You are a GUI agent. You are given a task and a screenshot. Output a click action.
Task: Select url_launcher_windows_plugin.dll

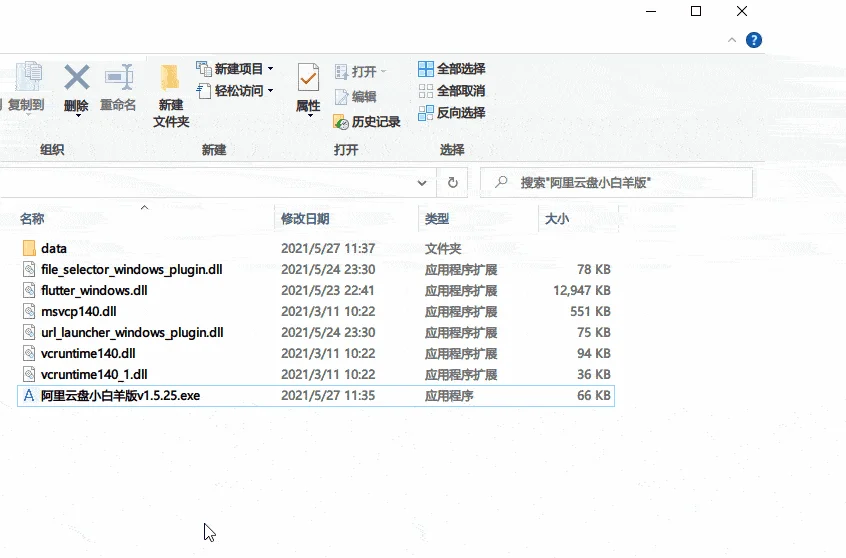[132, 332]
